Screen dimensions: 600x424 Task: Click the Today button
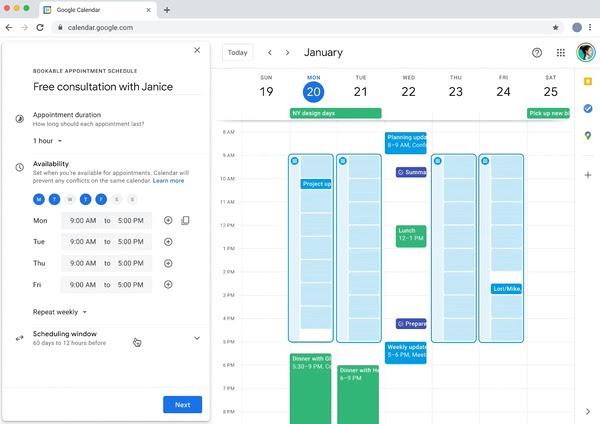click(x=238, y=52)
